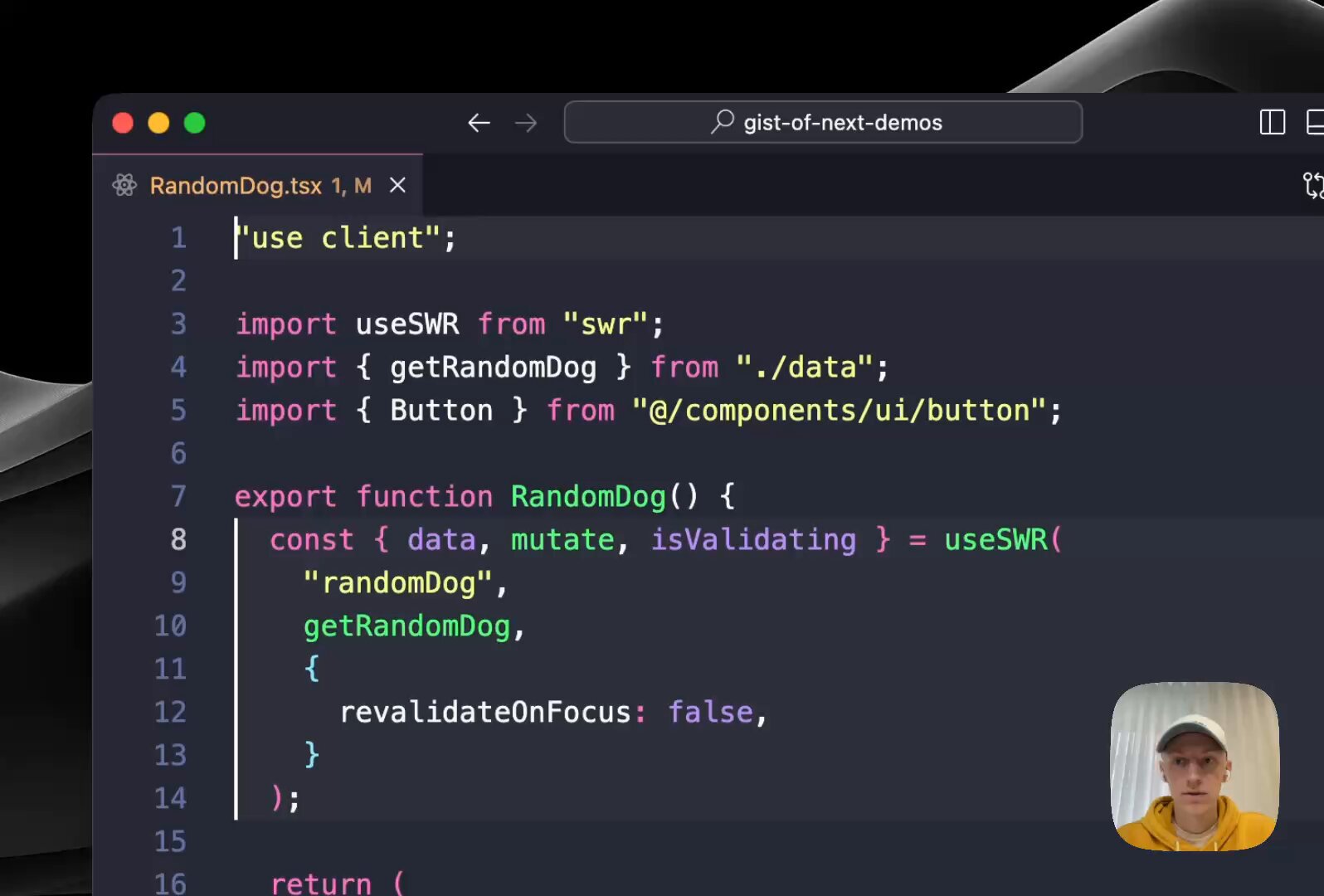Click line number 12 in the gutter
The image size is (1324, 896).
point(170,712)
